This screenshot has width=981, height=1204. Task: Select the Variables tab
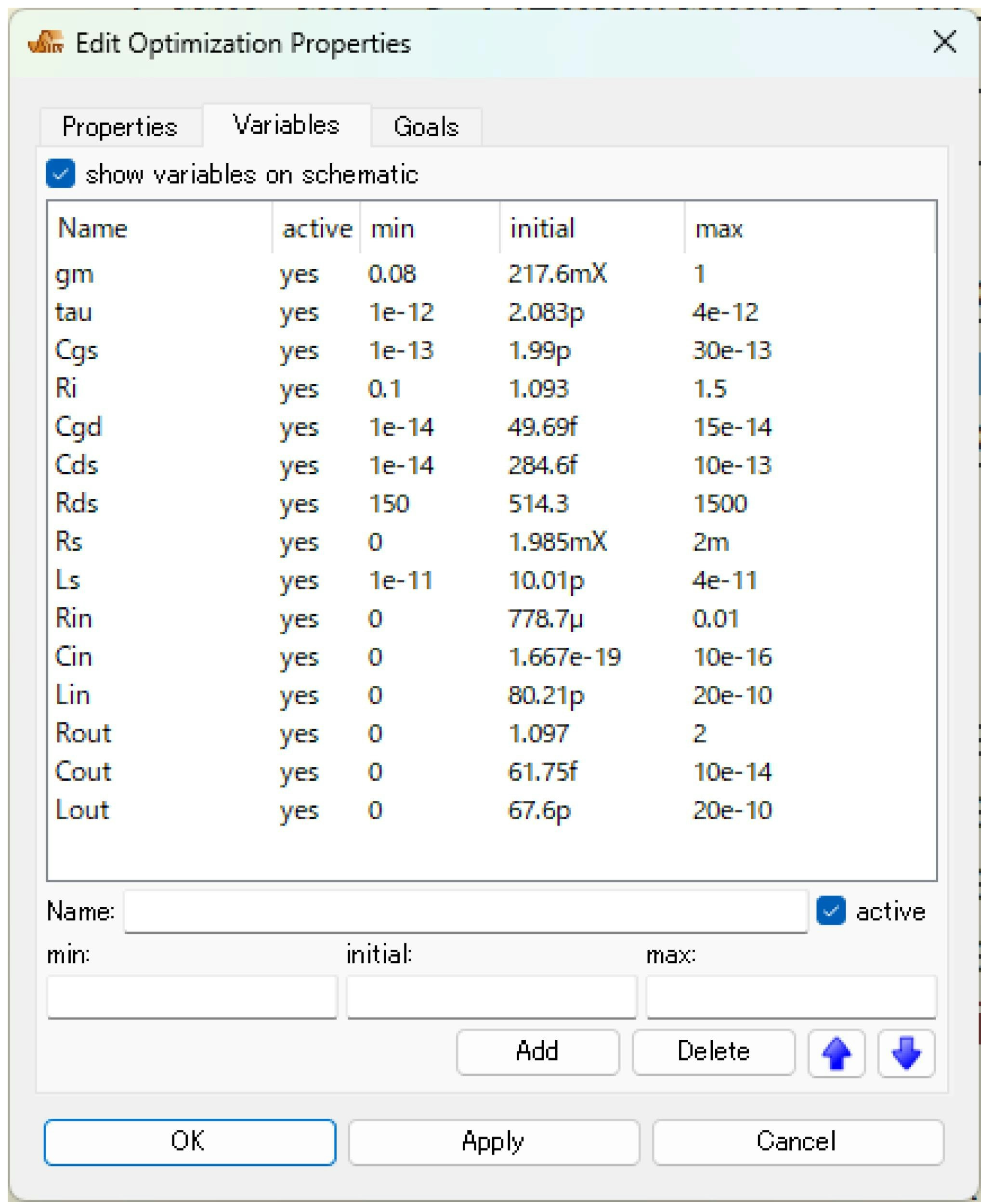pos(286,125)
